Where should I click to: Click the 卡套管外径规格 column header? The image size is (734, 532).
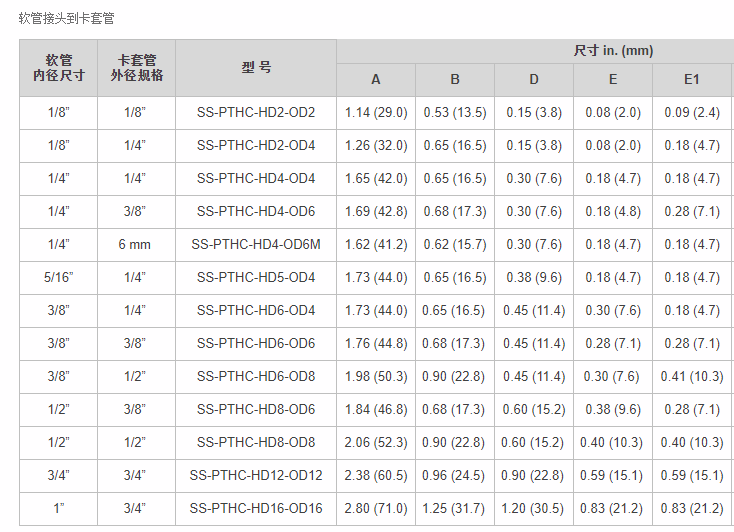click(x=136, y=68)
